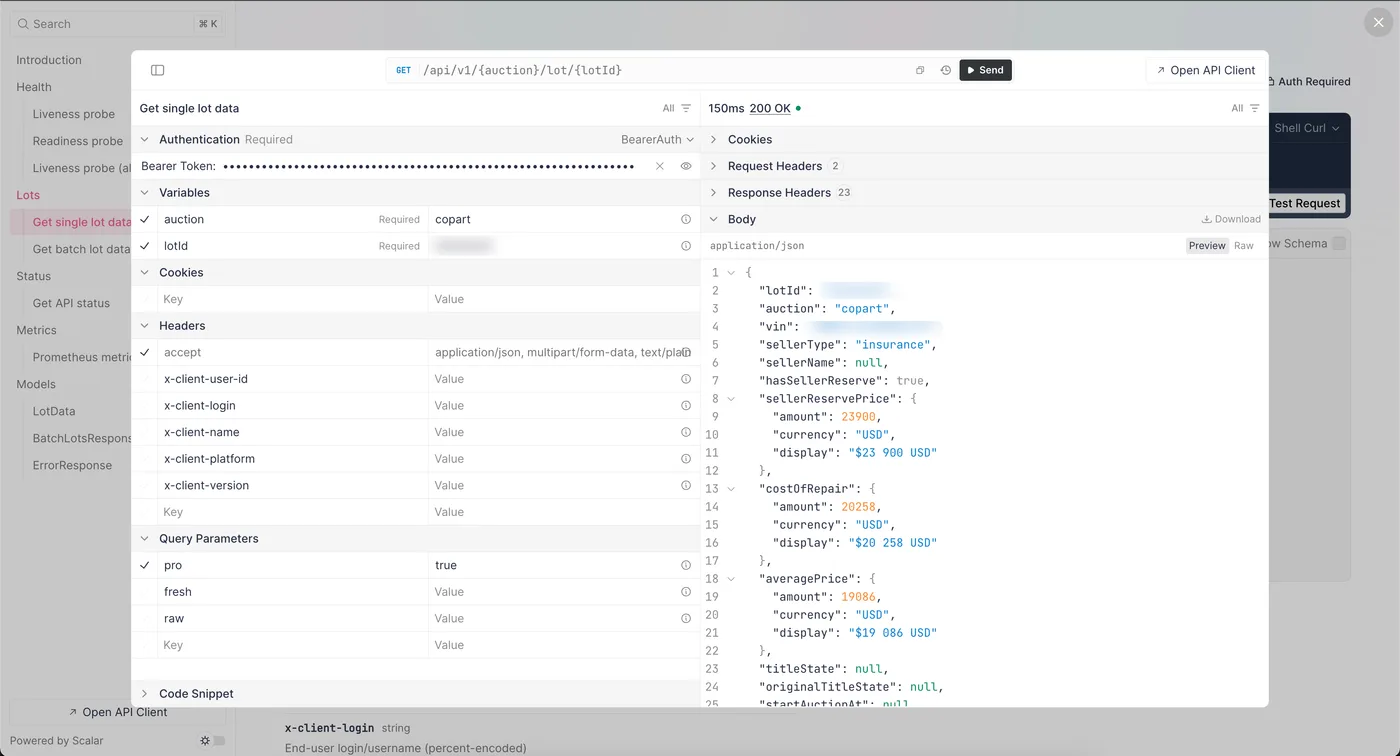Show info for x-client-login header
The image size is (1400, 756).
coord(686,405)
